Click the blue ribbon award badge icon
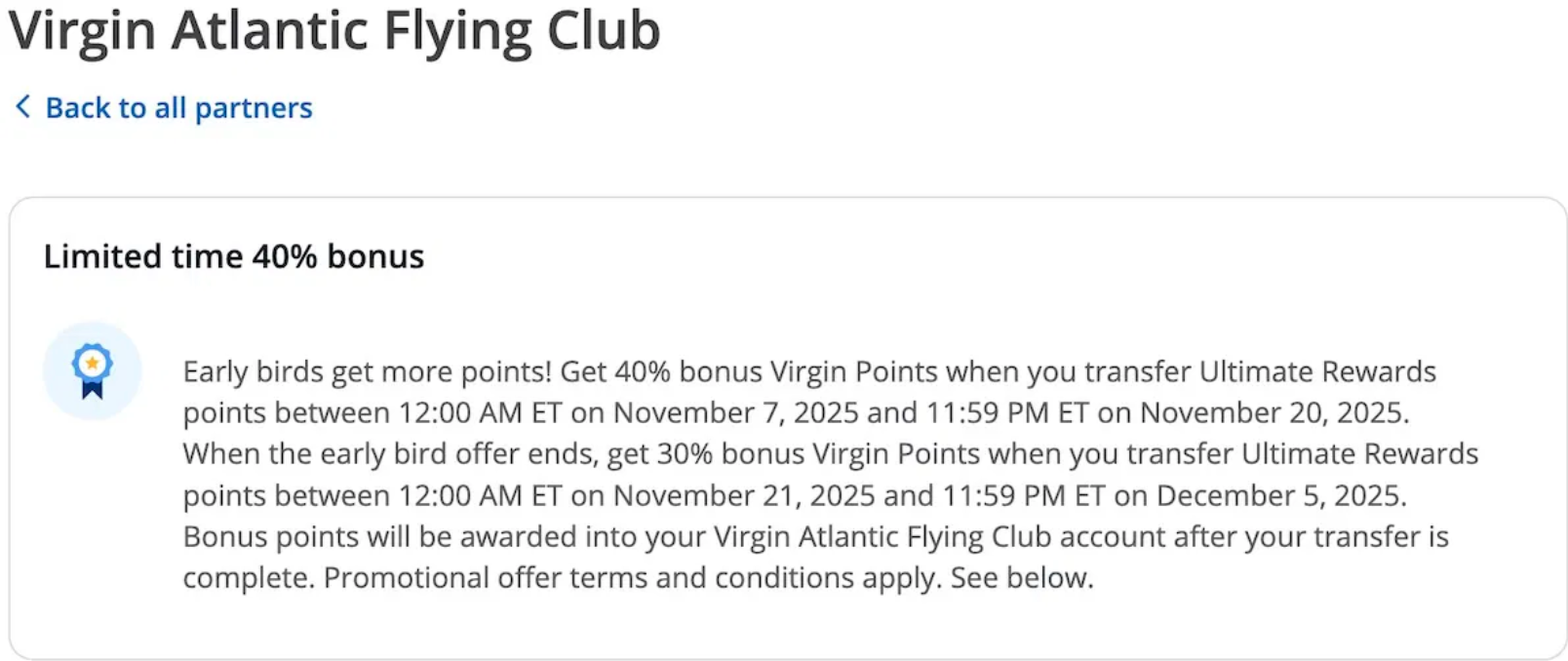 coord(93,371)
